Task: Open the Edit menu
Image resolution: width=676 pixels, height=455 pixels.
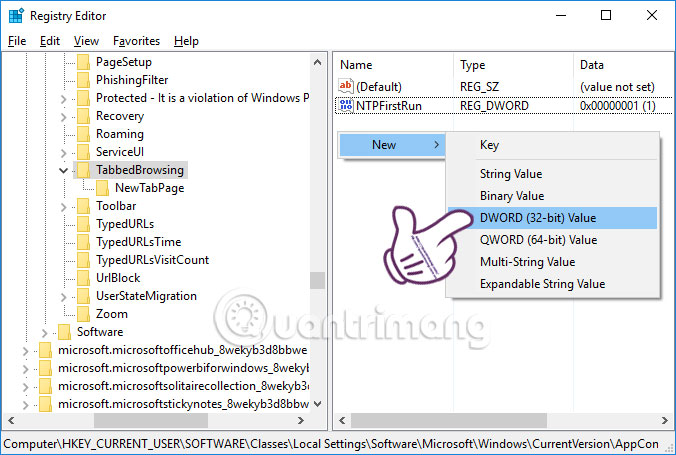Action: 50,41
